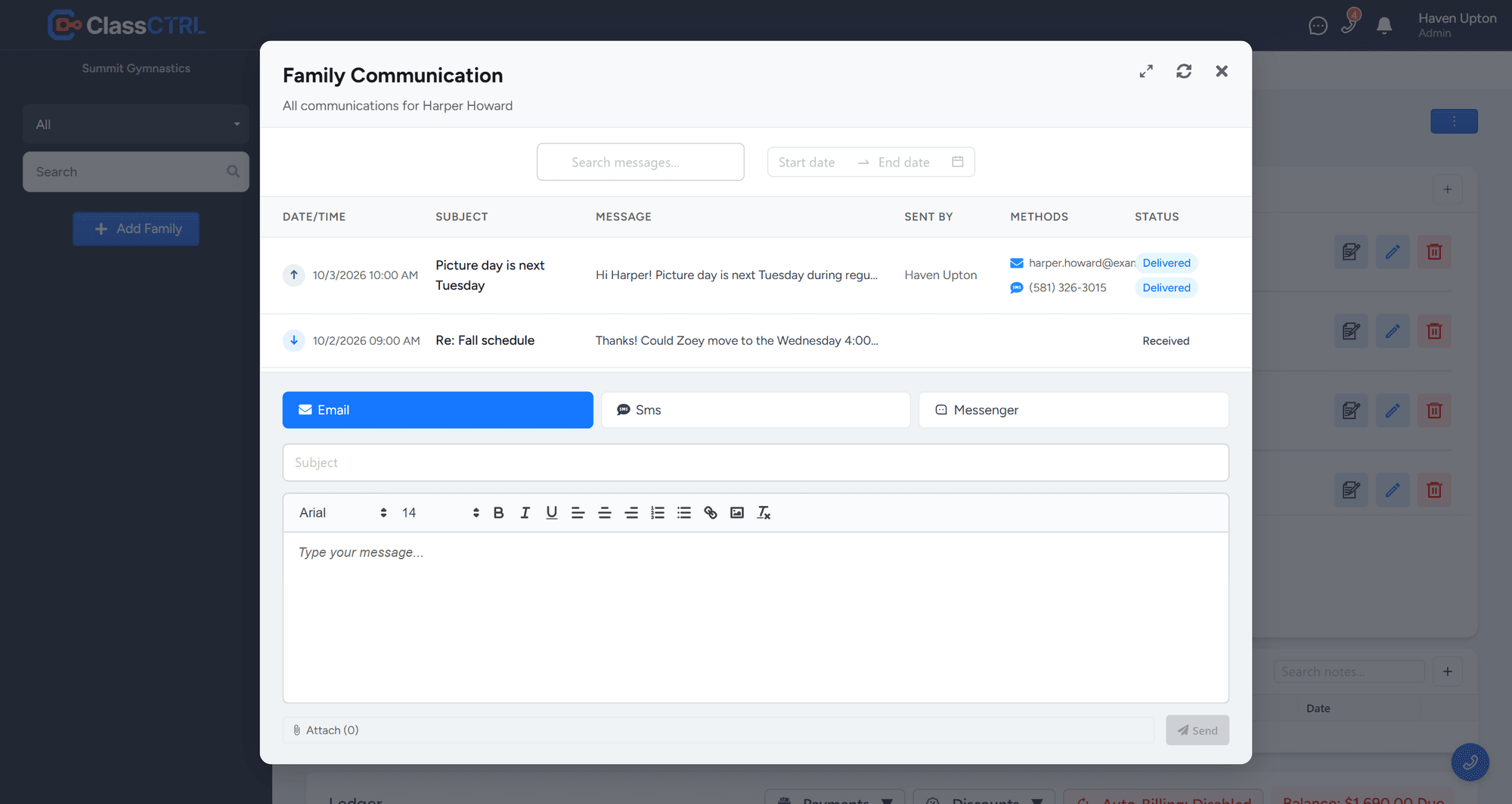
Task: Click the Search notes field
Action: [1349, 672]
